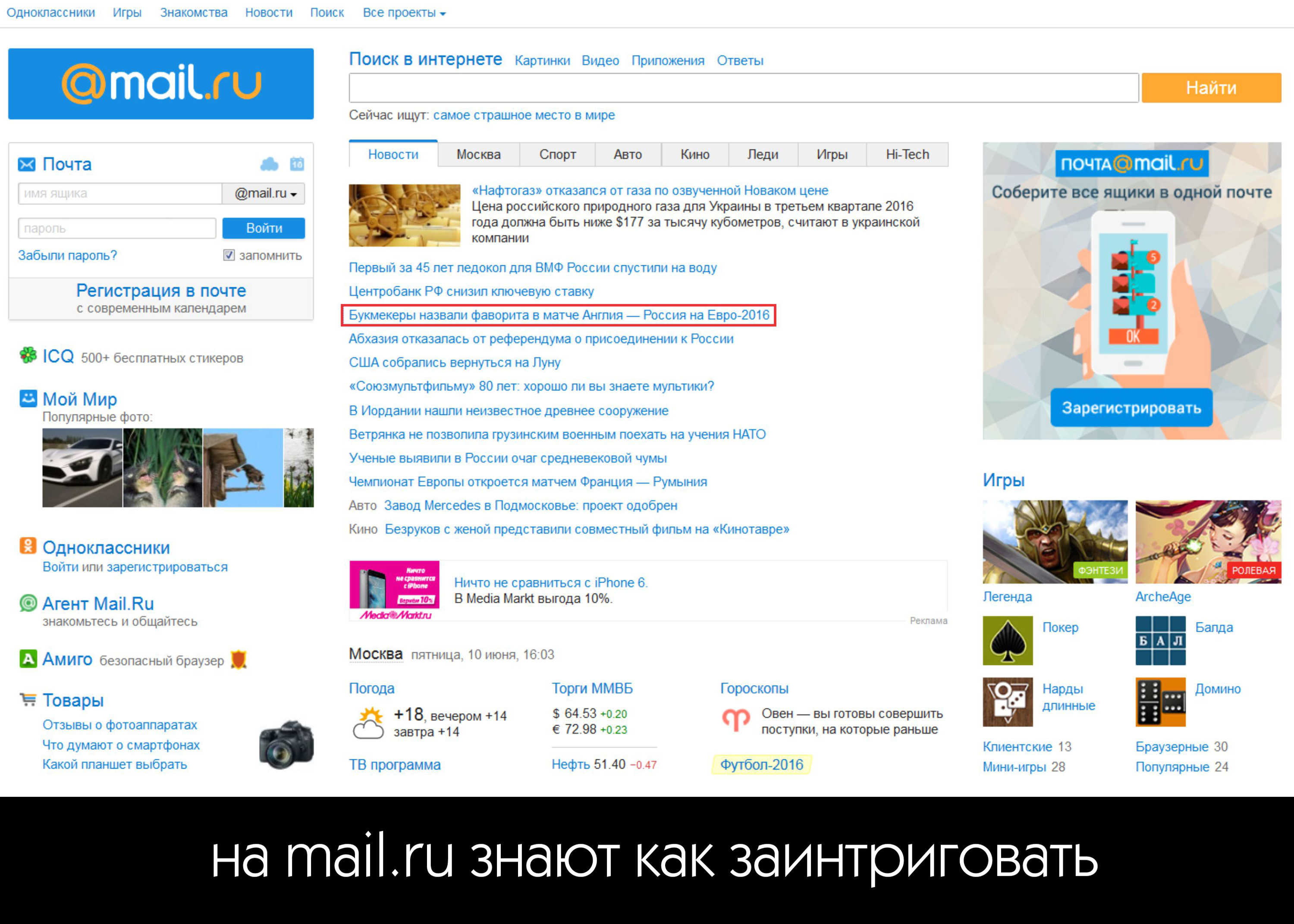Click the green Амиго letter icon
This screenshot has height=924, width=1294.
(x=28, y=659)
